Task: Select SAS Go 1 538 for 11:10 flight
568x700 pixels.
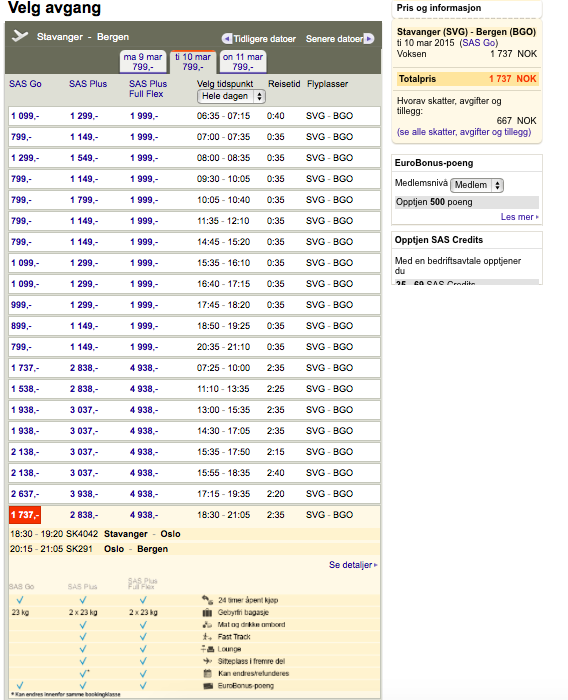Action: pyautogui.click(x=25, y=388)
